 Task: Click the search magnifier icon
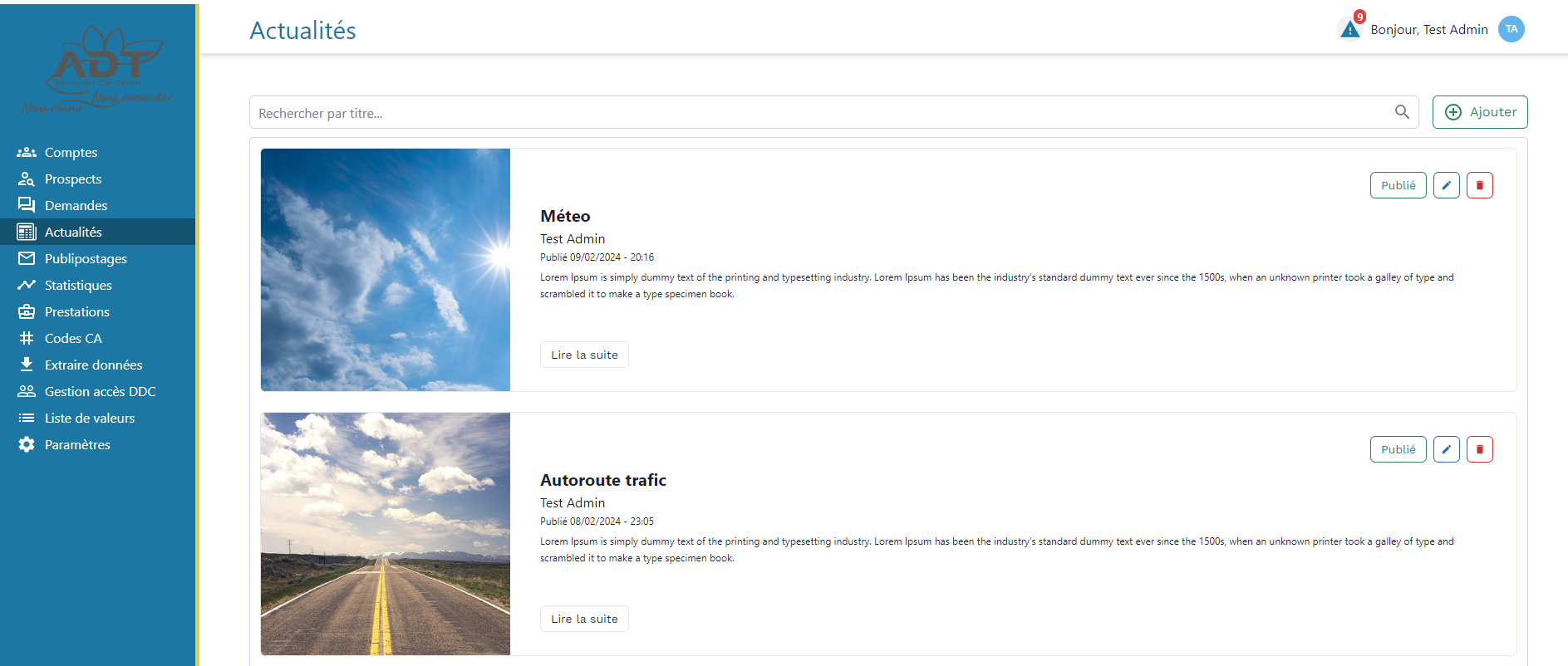[x=1402, y=112]
